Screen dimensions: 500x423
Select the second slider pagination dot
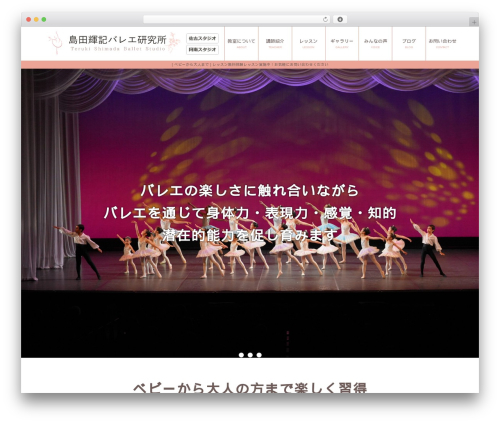point(250,355)
